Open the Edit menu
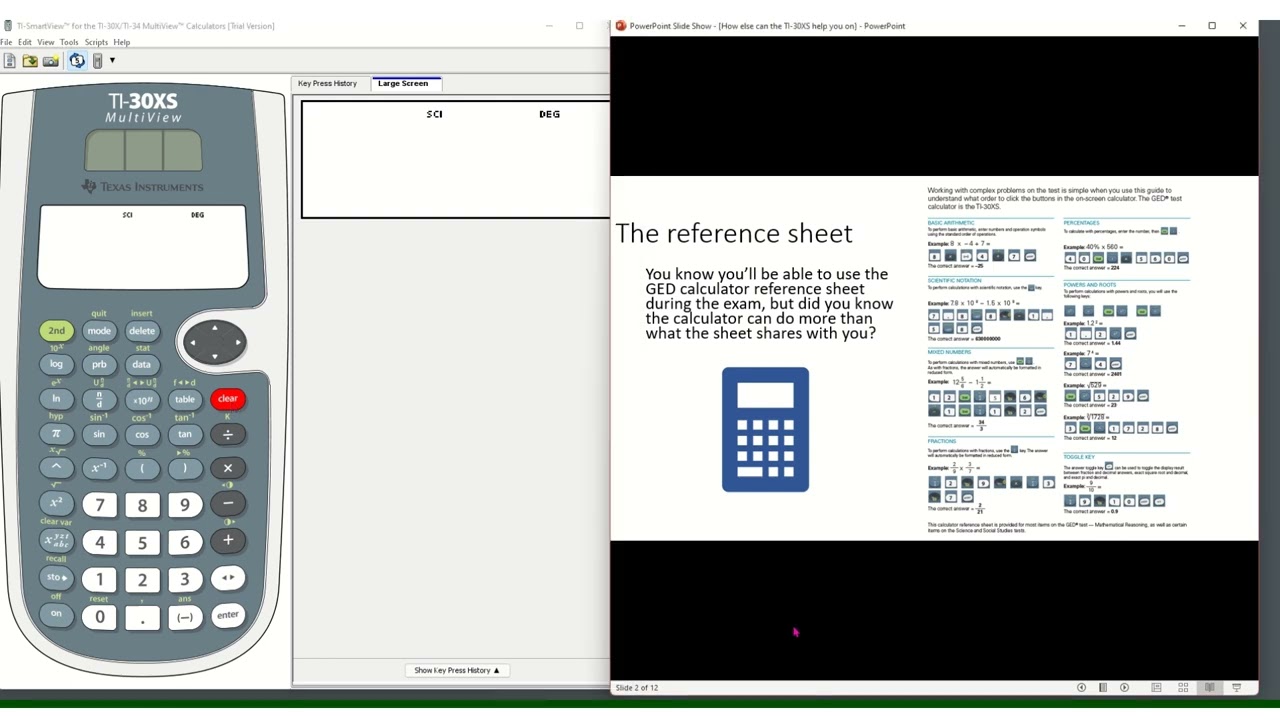The image size is (1280, 720). (25, 42)
